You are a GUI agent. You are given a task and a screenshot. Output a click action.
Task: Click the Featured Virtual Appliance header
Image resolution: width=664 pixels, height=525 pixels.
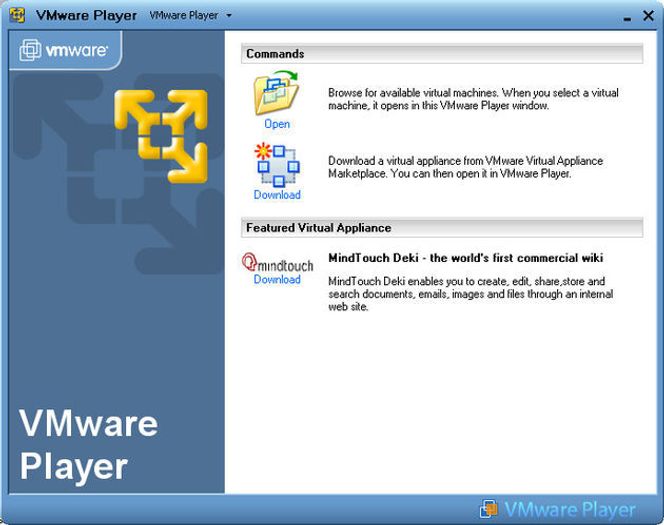coord(442,228)
